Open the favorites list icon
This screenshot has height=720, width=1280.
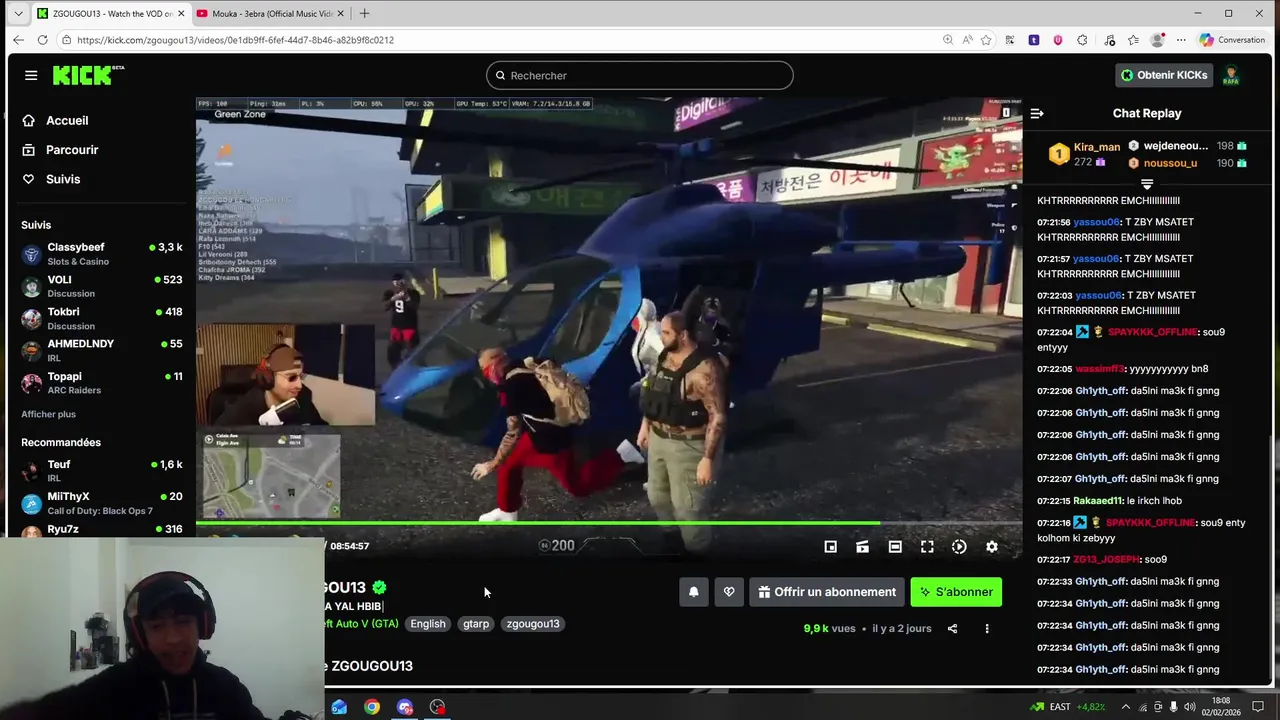(1133, 40)
